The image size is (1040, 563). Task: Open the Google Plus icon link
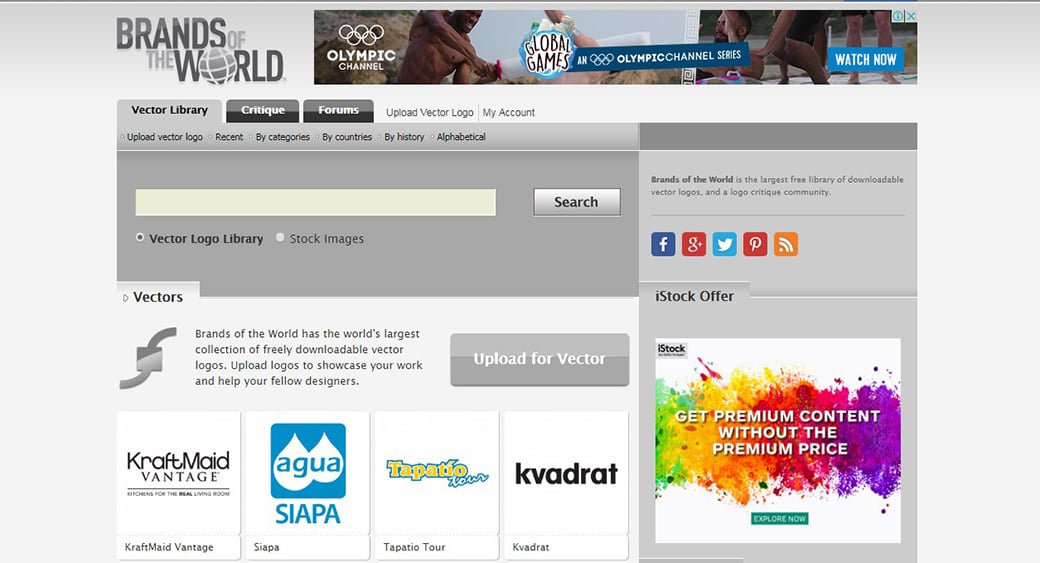[694, 244]
